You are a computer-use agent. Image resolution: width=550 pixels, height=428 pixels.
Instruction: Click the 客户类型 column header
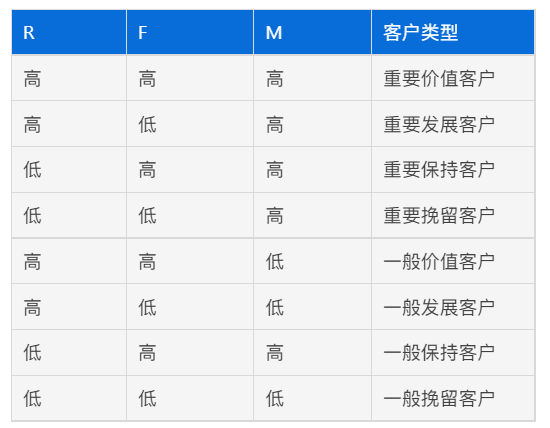[x=453, y=32]
